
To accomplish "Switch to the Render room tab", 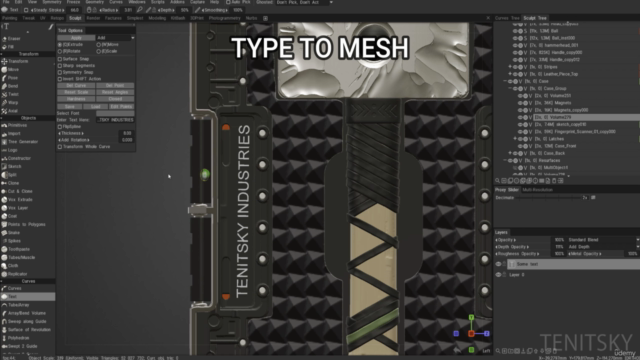I will [x=93, y=18].
